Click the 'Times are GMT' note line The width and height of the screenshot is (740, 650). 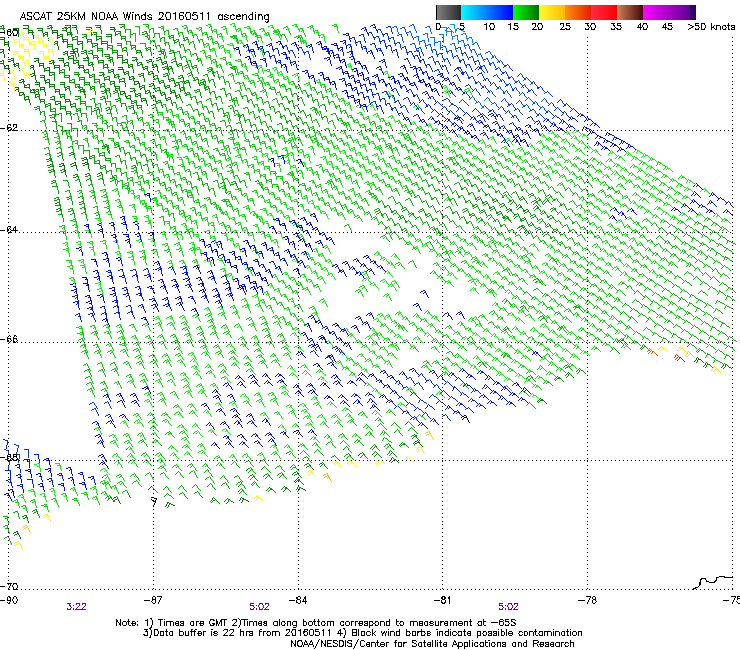[x=316, y=623]
